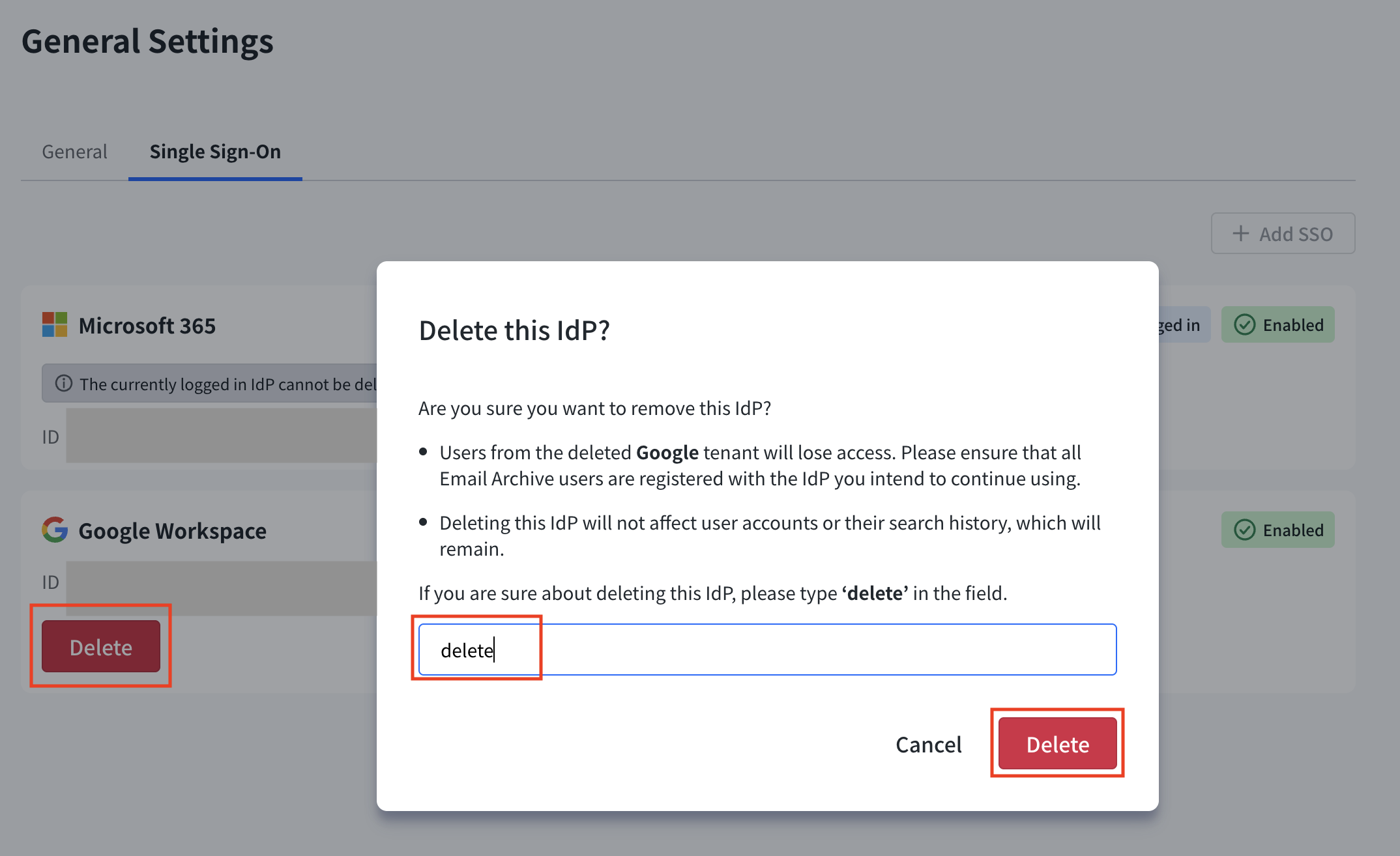Click the 'Google Workspace' provider name

tap(172, 530)
